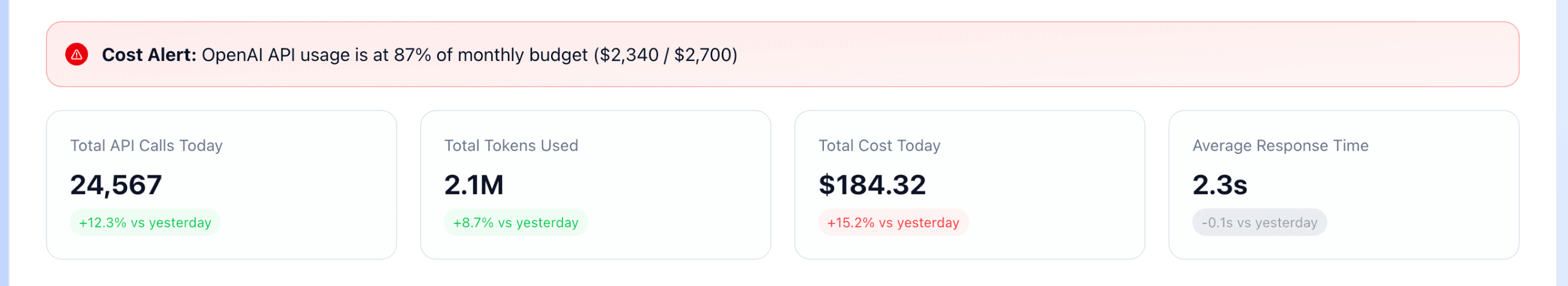This screenshot has height=286, width=1568.
Task: Click the $2,340 spent amount in the alert
Action: click(x=629, y=55)
